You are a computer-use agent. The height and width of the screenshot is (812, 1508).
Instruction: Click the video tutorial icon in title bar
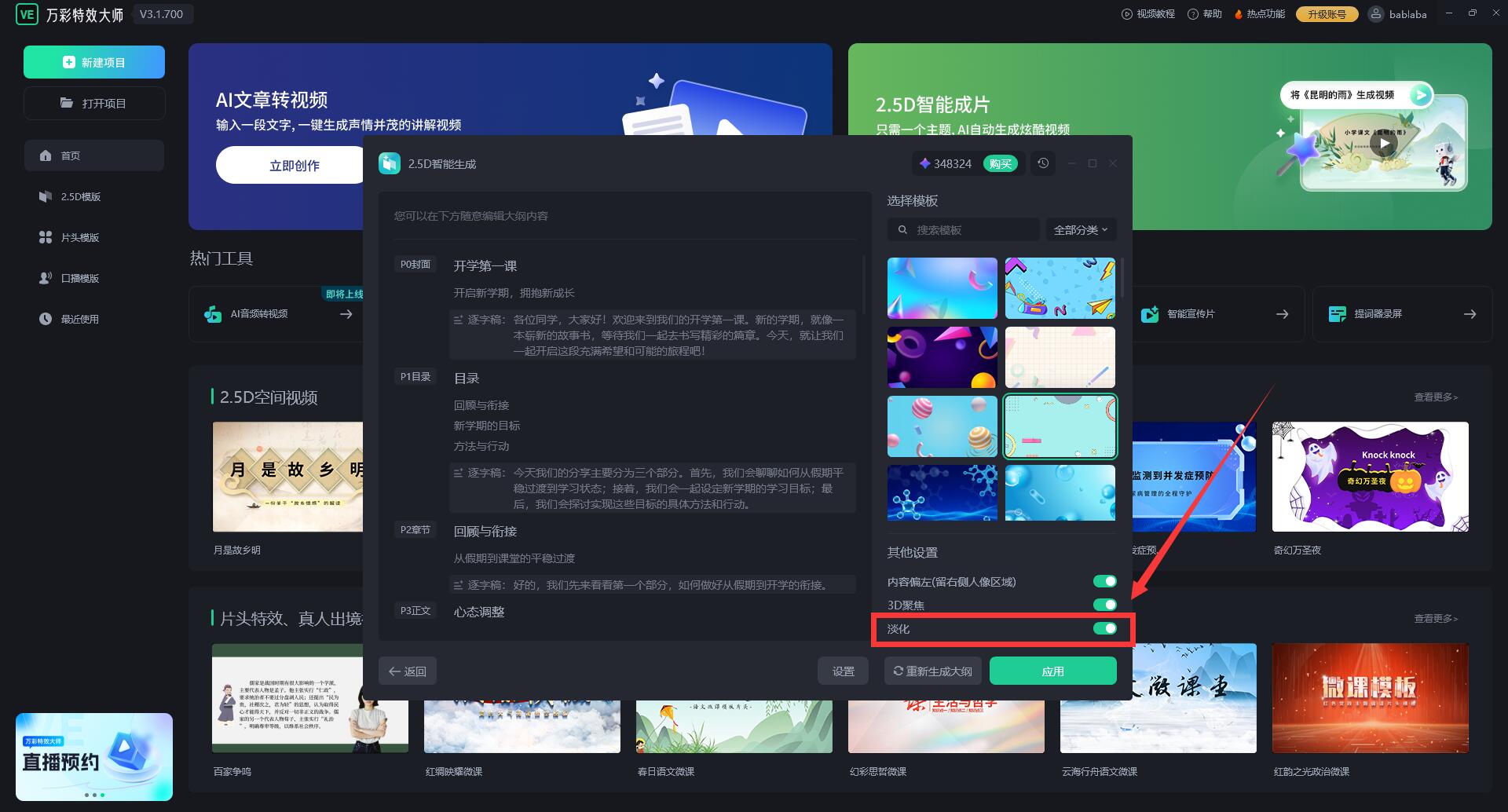click(x=1127, y=14)
